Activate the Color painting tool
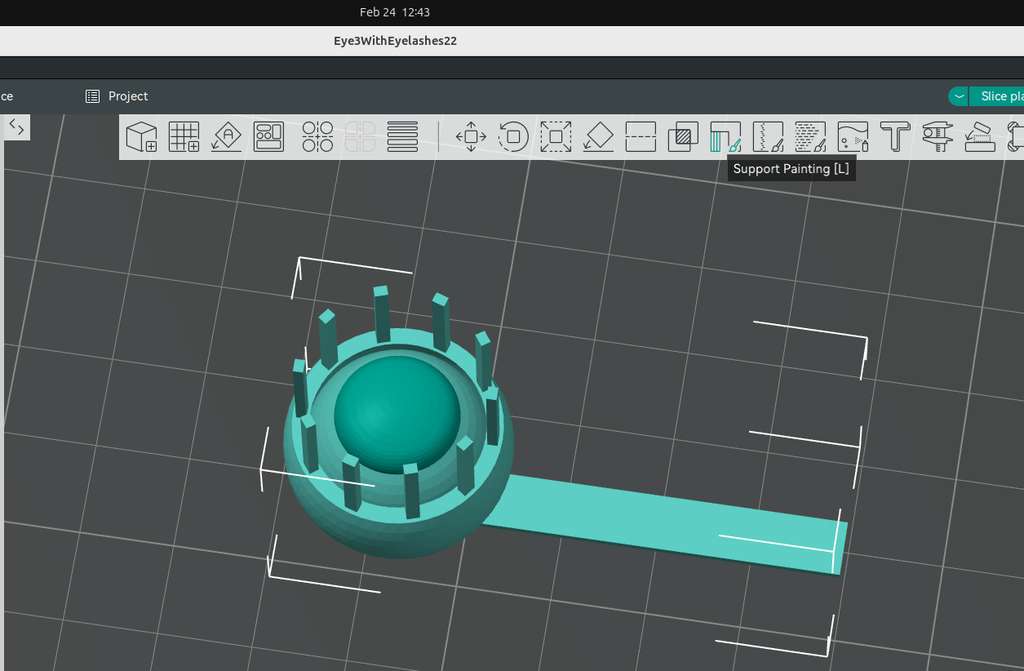The image size is (1024, 671). [x=853, y=137]
